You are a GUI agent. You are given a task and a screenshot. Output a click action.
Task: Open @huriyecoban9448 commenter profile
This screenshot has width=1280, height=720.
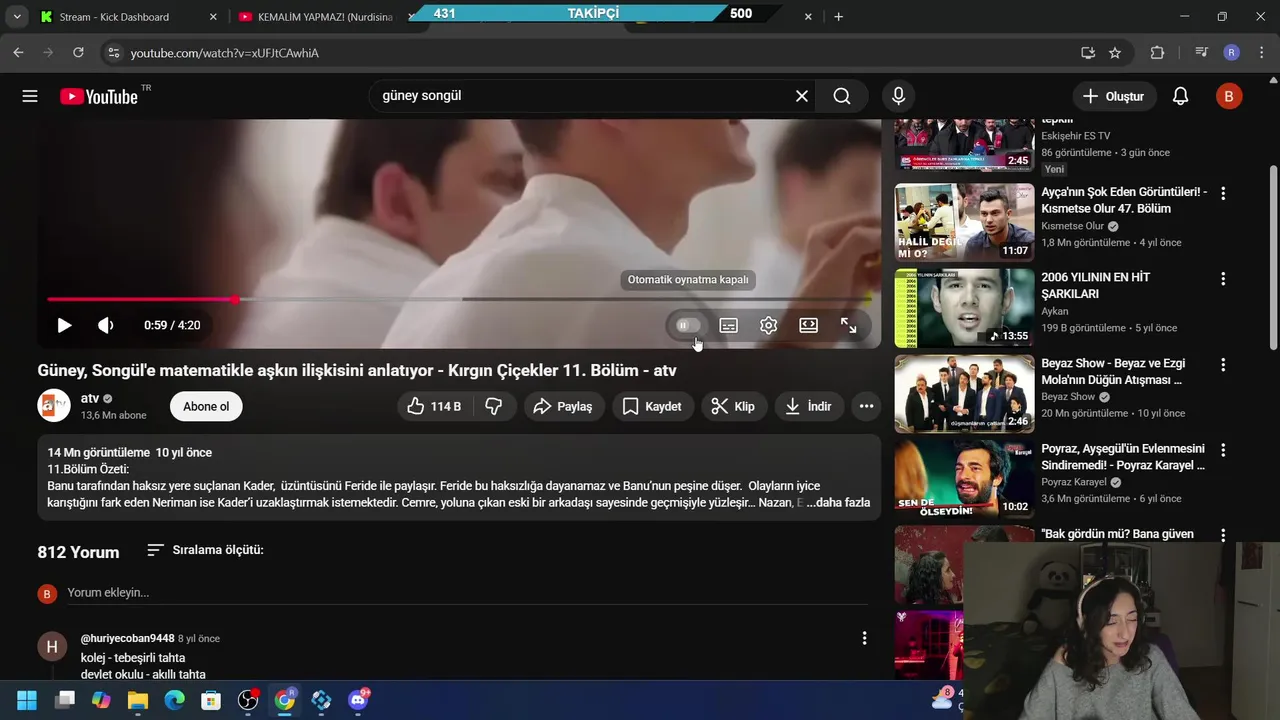pos(128,638)
